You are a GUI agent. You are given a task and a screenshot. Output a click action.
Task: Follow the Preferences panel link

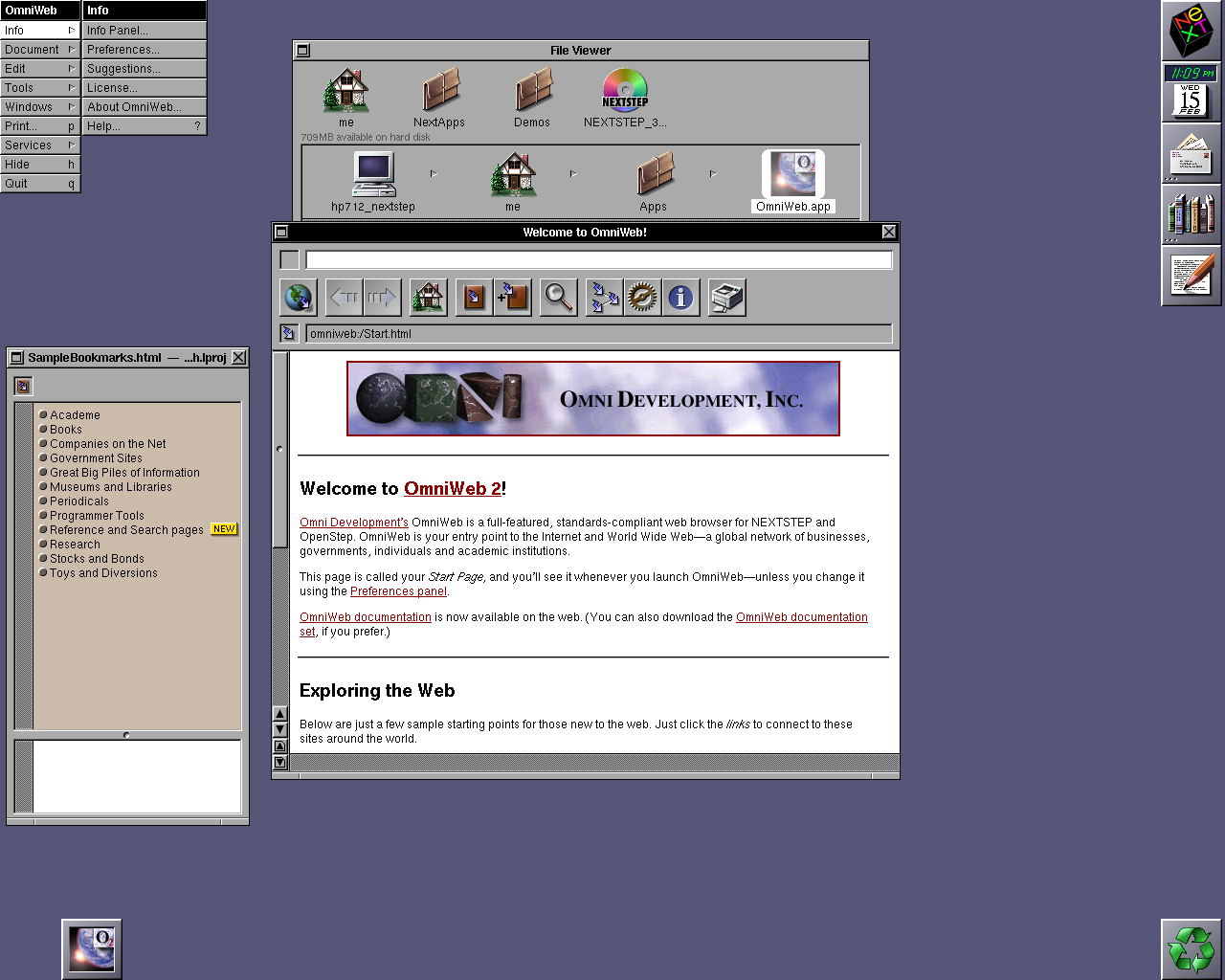[398, 591]
